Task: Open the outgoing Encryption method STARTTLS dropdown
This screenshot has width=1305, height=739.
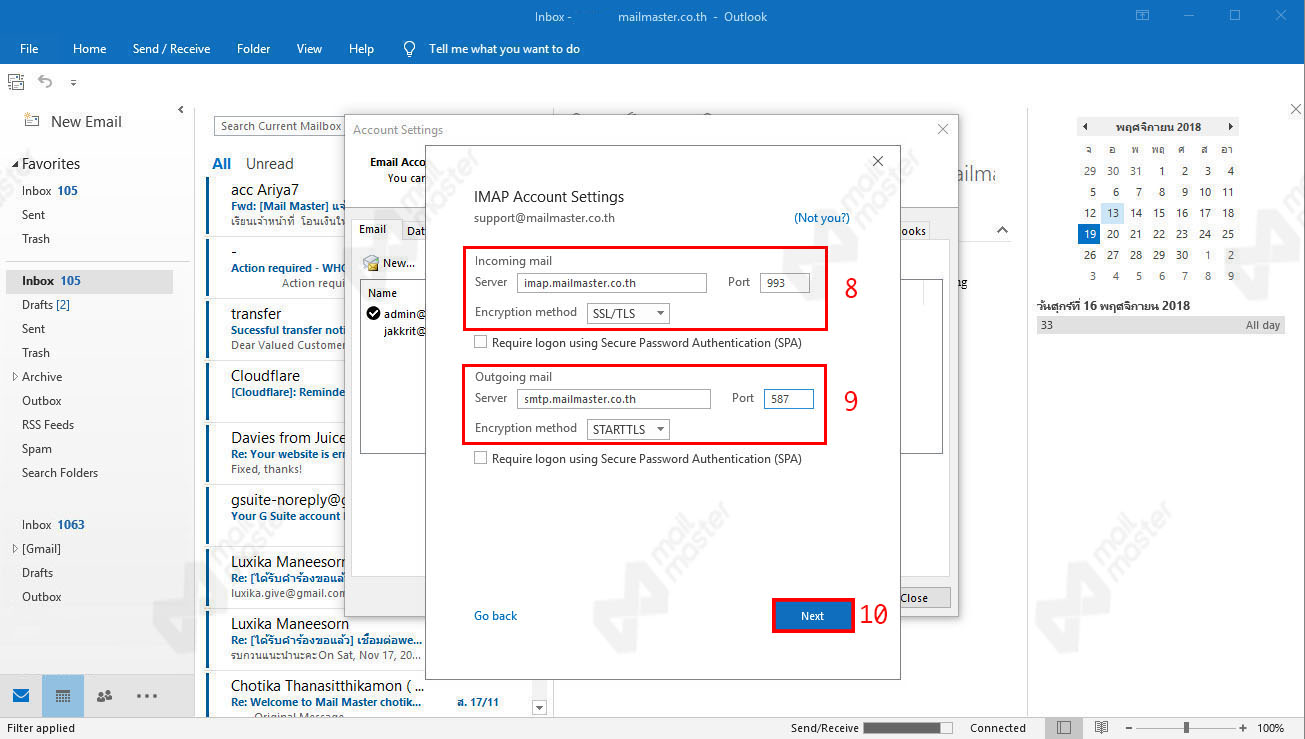Action: 628,429
